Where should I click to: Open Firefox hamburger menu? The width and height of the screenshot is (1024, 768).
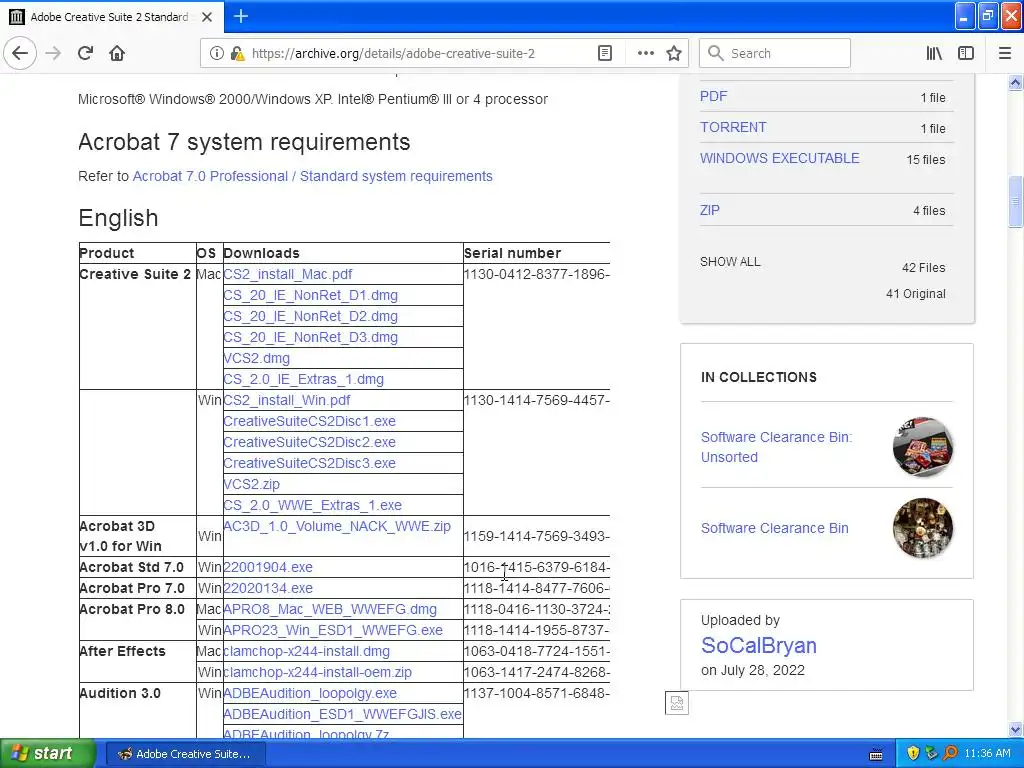(1004, 53)
